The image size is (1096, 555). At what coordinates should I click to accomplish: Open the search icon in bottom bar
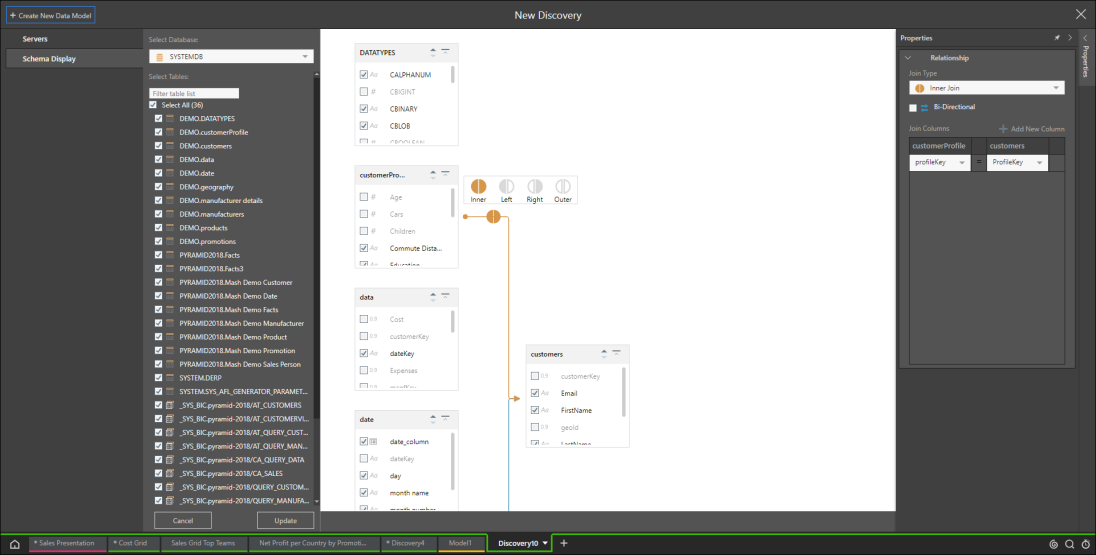pyautogui.click(x=1069, y=544)
